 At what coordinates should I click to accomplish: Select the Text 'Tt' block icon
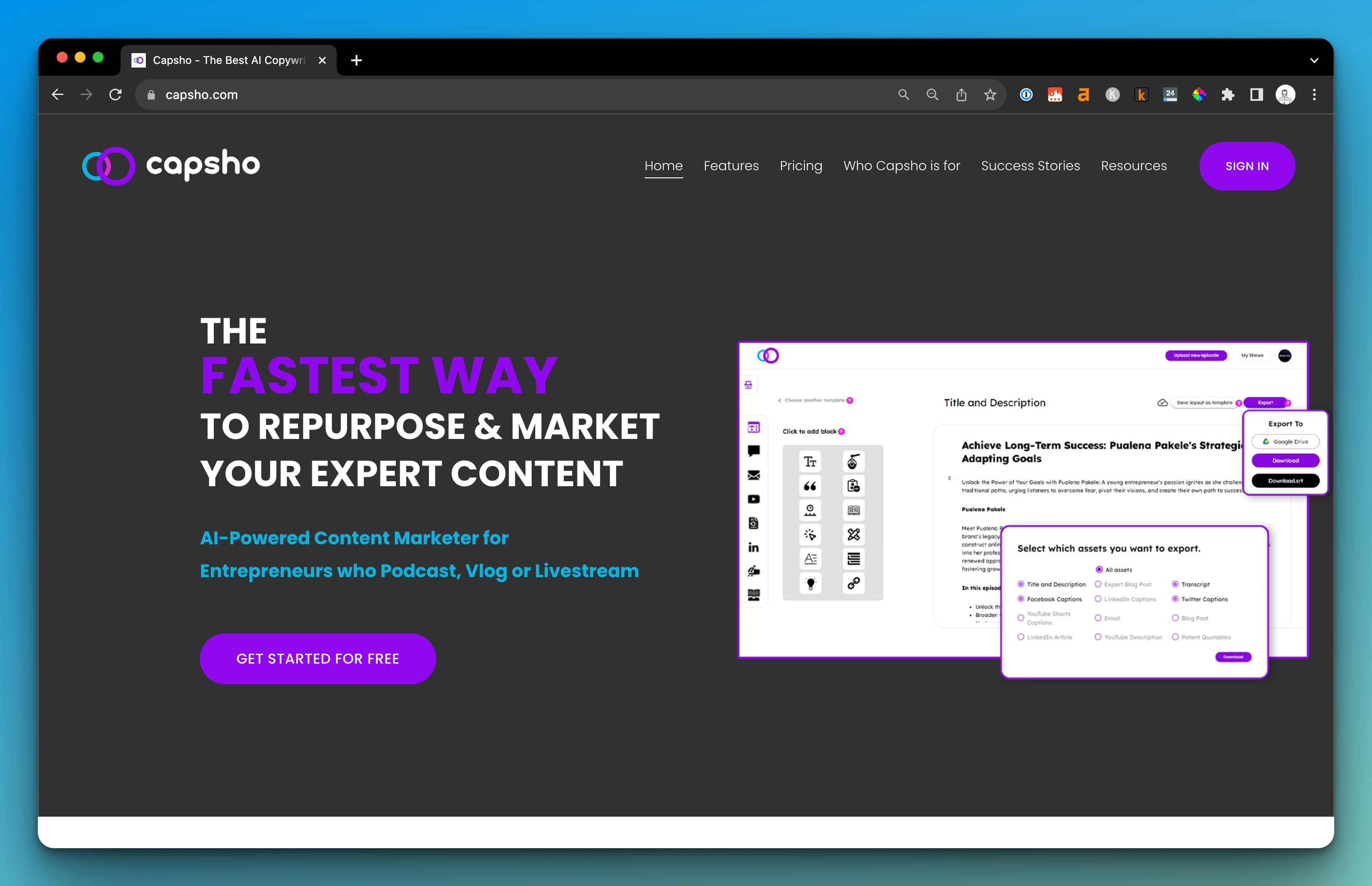[810, 461]
